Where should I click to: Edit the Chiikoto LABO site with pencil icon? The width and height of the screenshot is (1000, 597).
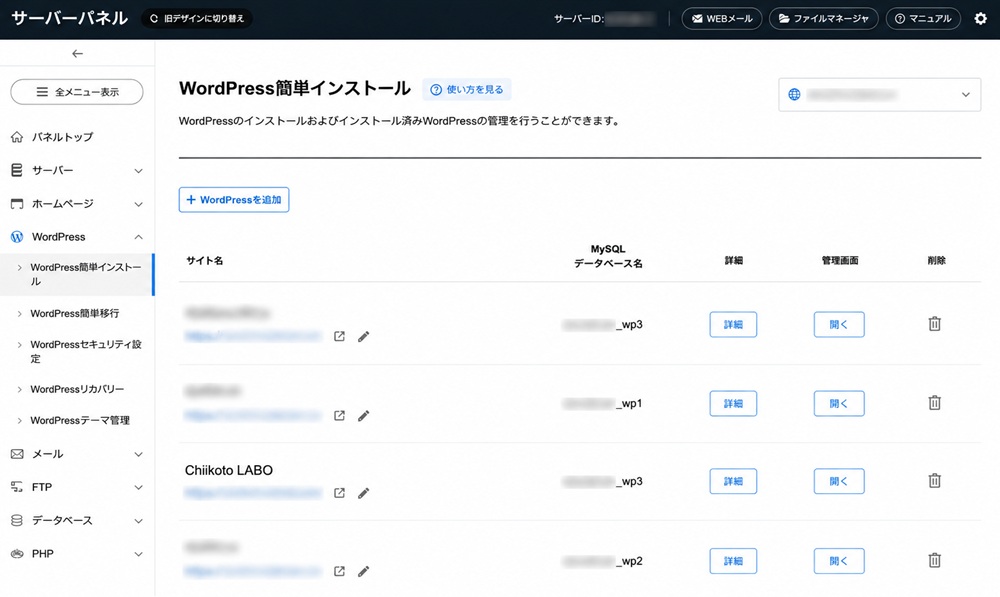[x=364, y=493]
